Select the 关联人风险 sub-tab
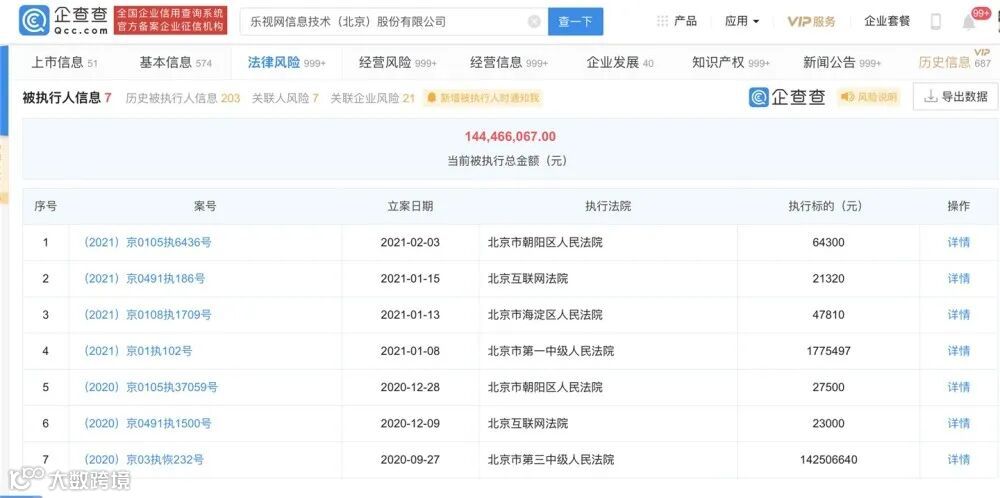Viewport: 1000px width, 498px height. tap(285, 98)
